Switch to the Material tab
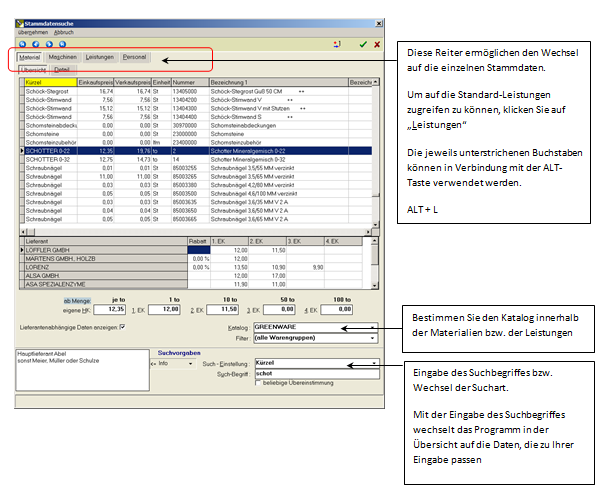Viewport: 612px width, 501px height. tap(29, 57)
